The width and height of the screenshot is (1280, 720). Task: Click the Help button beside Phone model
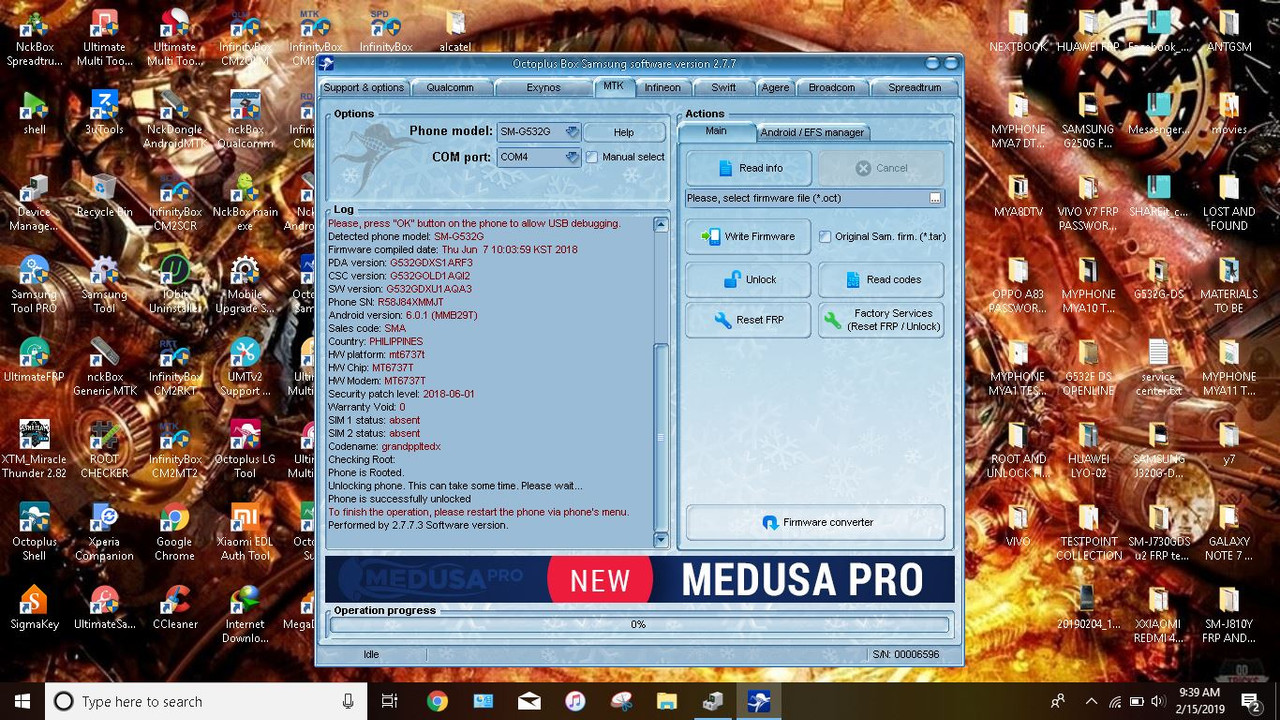(623, 132)
